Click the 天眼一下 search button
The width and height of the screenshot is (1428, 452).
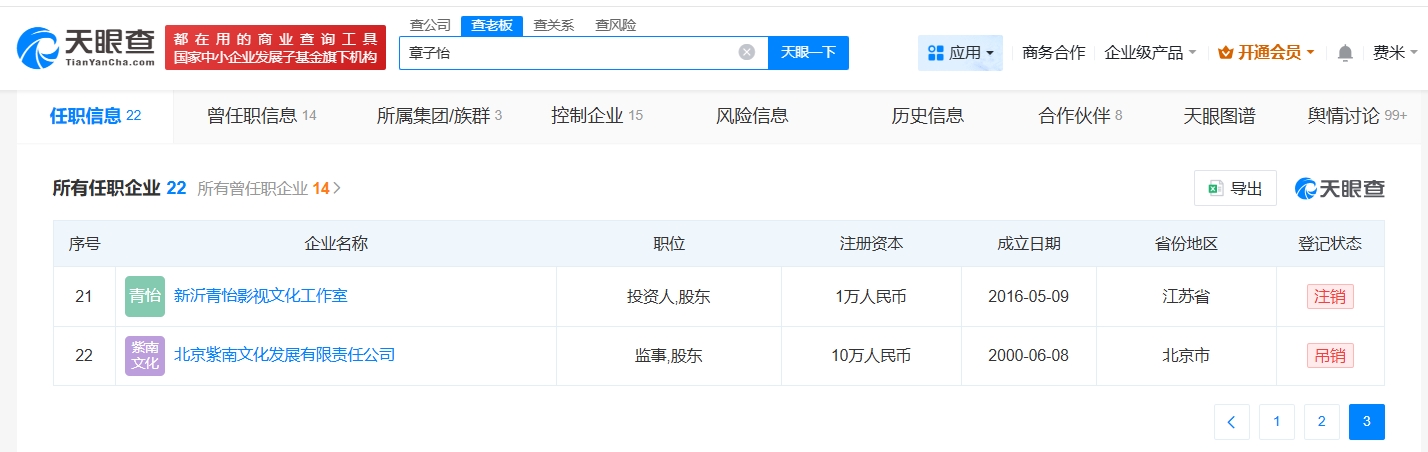tap(808, 53)
